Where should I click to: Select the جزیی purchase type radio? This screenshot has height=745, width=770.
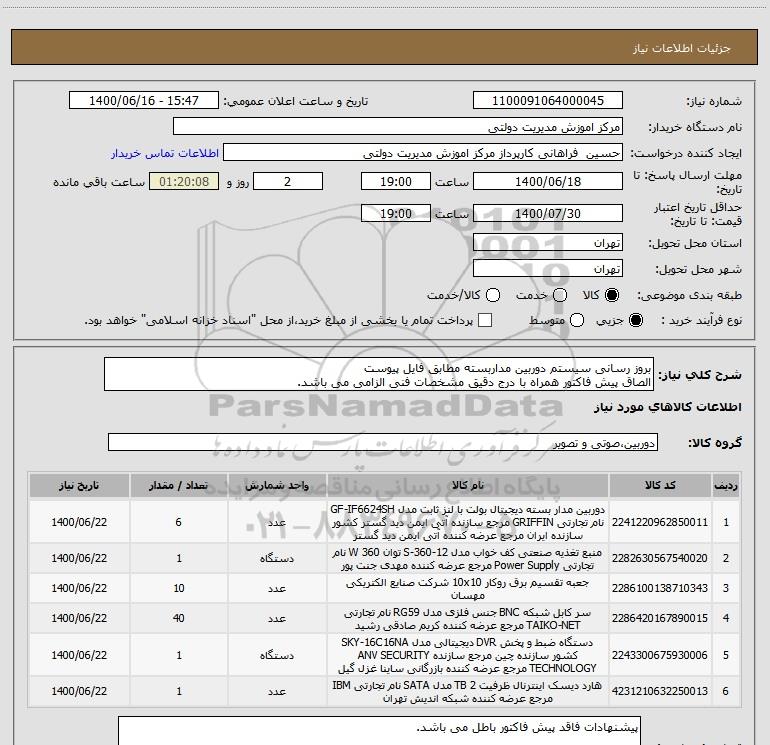point(636,320)
